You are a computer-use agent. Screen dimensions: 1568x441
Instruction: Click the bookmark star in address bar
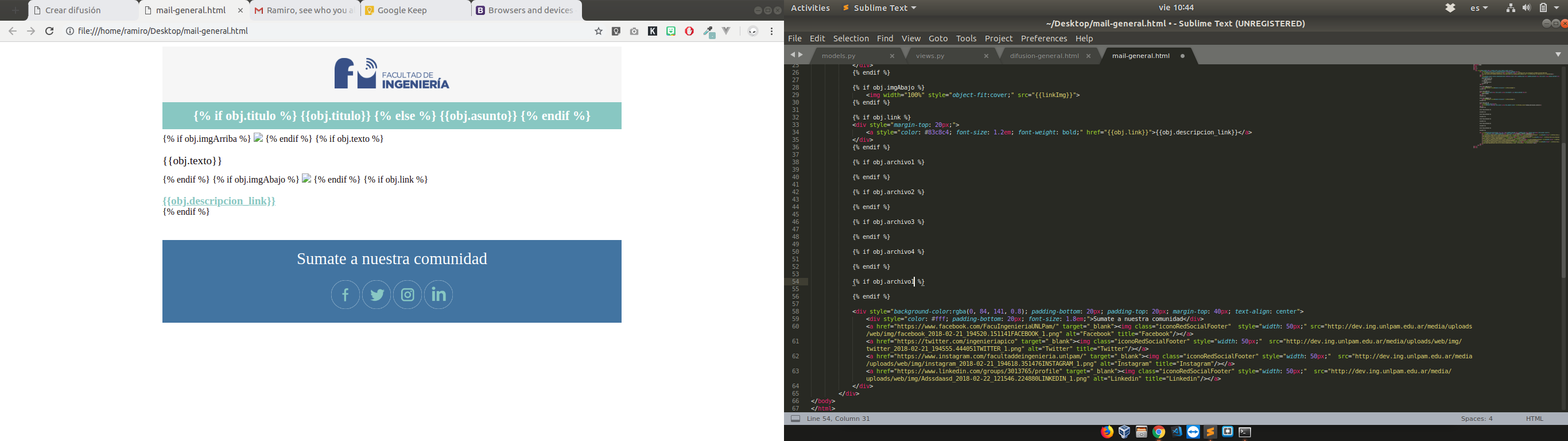(599, 32)
